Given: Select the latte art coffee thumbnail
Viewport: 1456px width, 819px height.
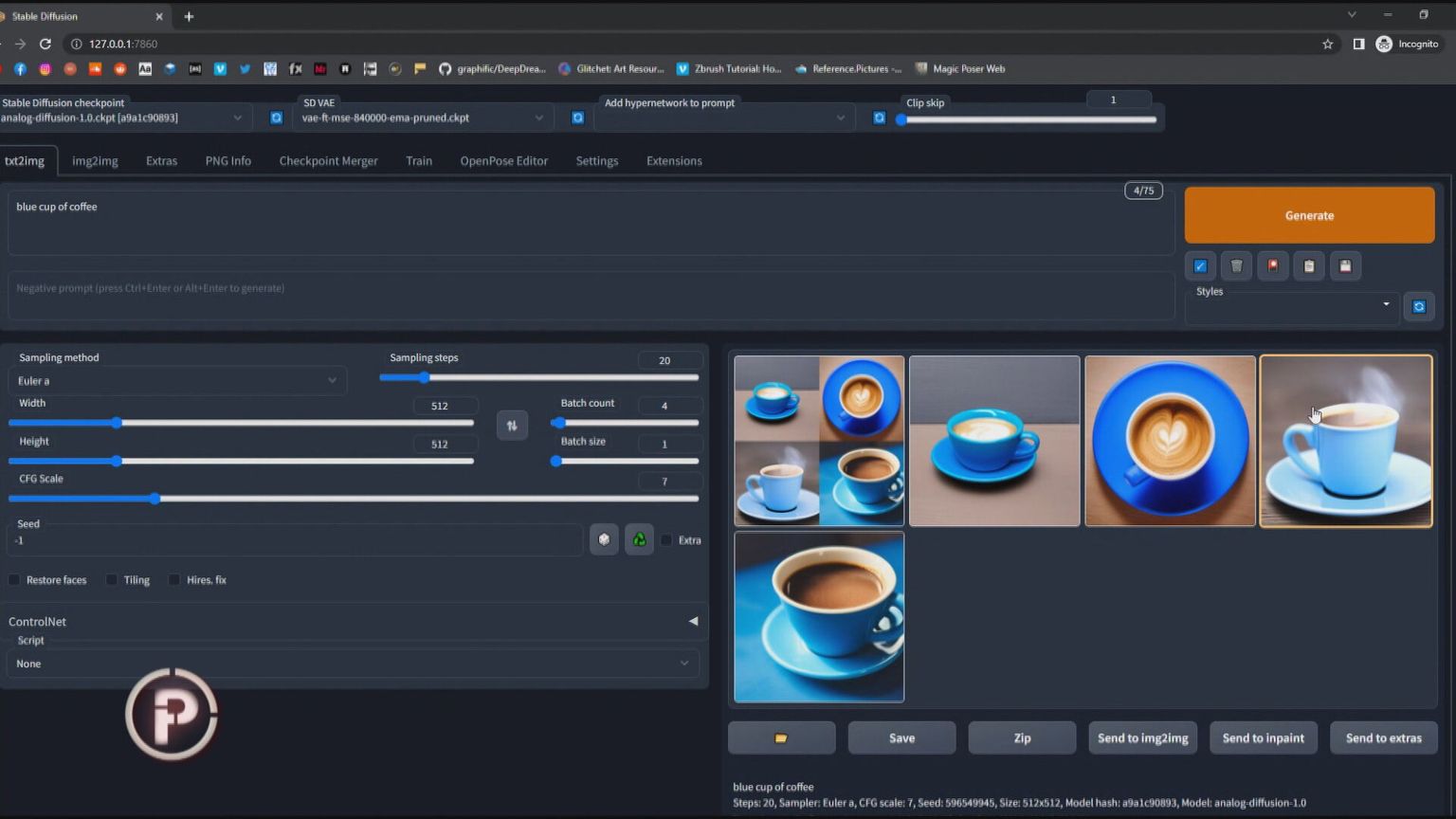Looking at the screenshot, I should pyautogui.click(x=1170, y=441).
